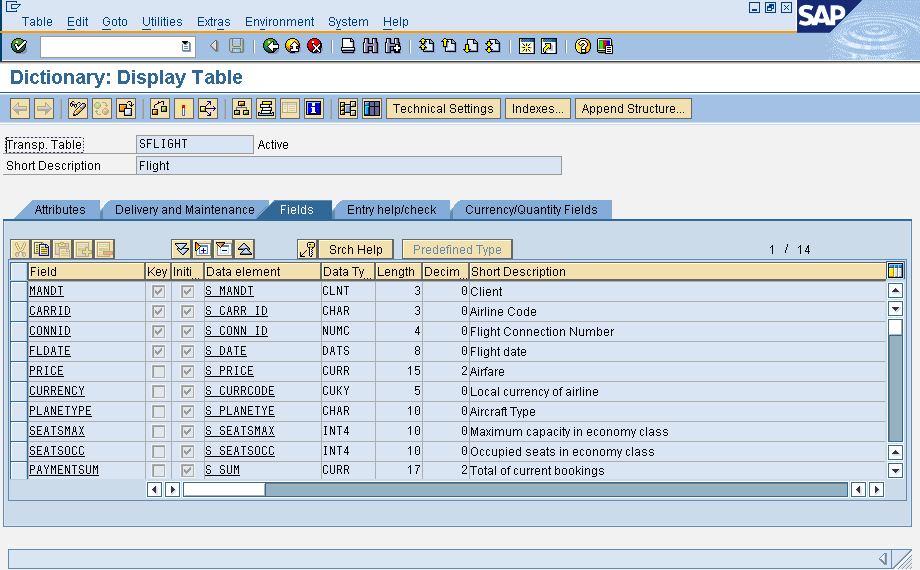Toggle Initial checkbox for SEATSMAX row

(x=187, y=431)
